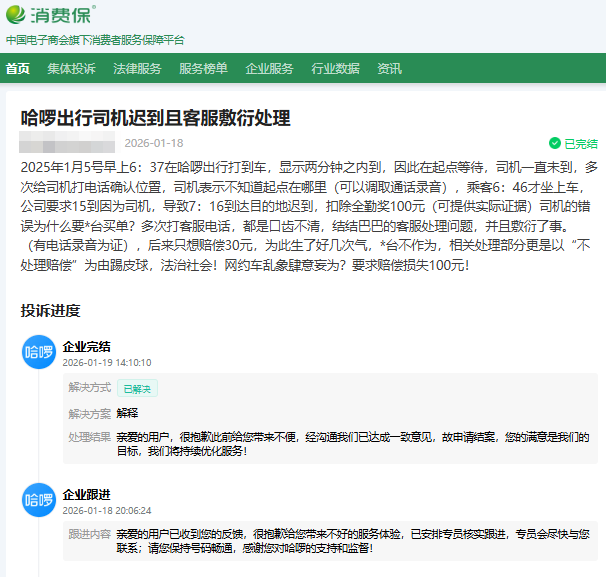Click the 哈啰 avatar beside 企业跟进
606x577 pixels.
[x=39, y=501]
